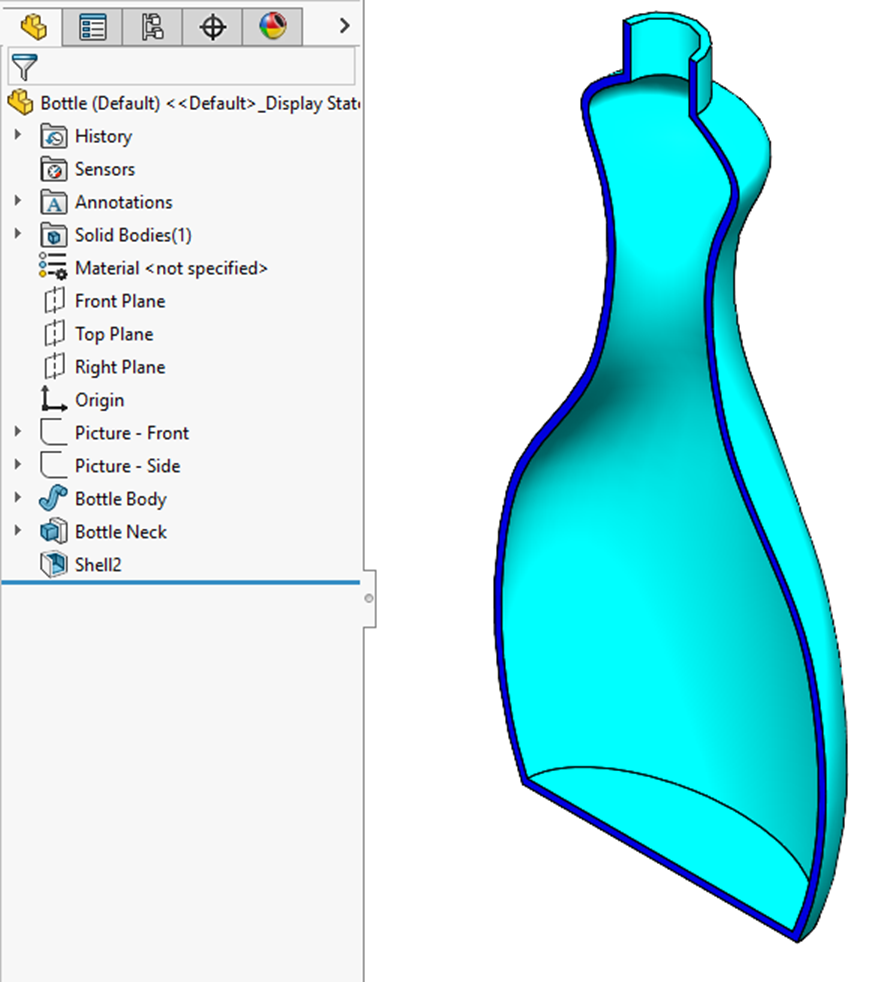
Task: Click the filter funnel icon
Action: point(22,68)
